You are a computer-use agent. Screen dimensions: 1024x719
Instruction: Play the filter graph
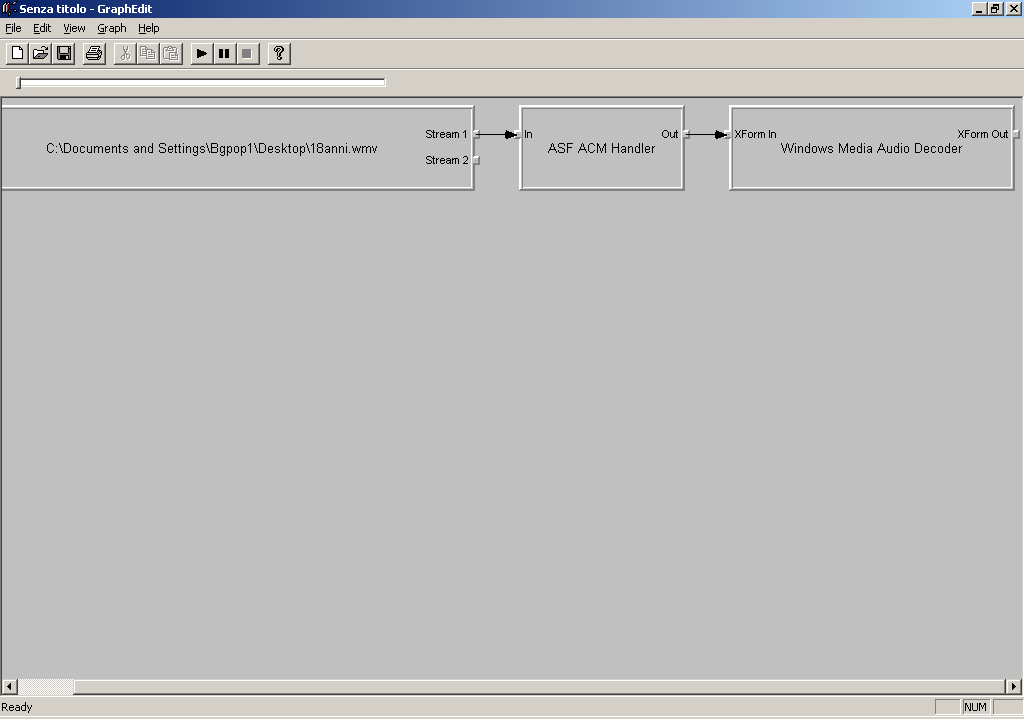pos(202,54)
